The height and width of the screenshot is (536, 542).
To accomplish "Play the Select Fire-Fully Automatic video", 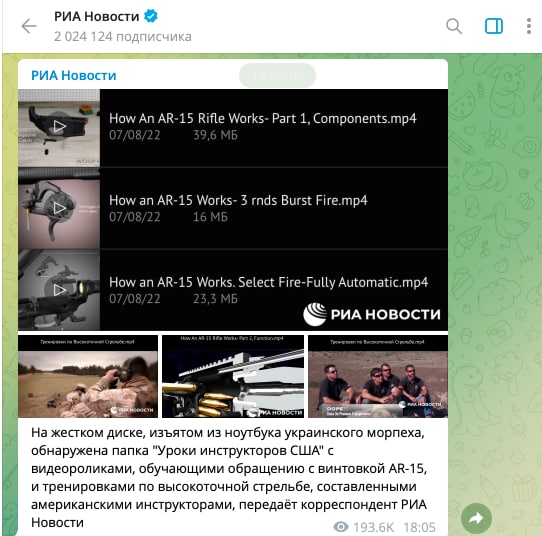I will [x=59, y=290].
